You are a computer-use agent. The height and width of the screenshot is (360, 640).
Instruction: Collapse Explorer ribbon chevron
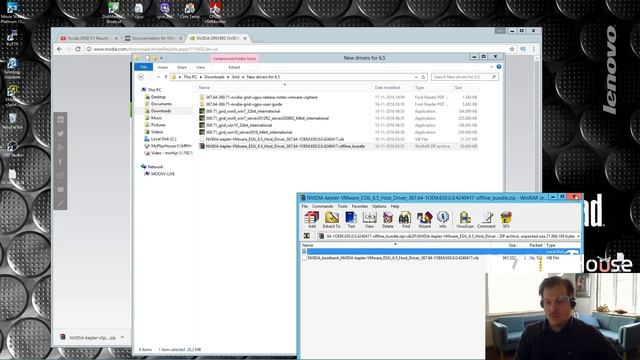(x=491, y=67)
